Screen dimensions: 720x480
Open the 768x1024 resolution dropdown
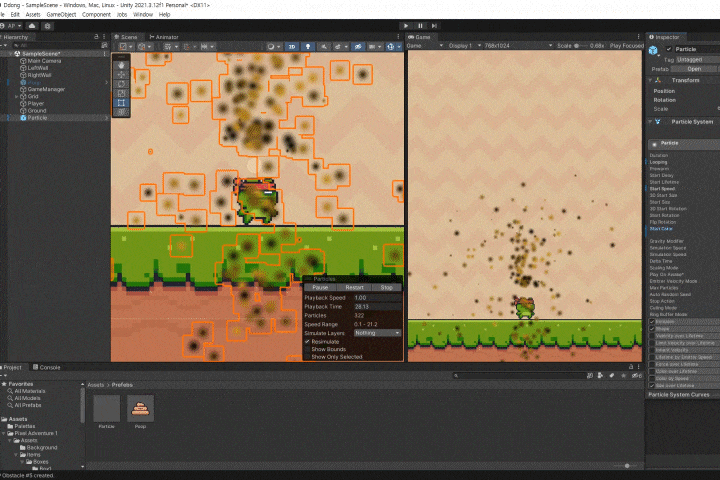pos(518,45)
